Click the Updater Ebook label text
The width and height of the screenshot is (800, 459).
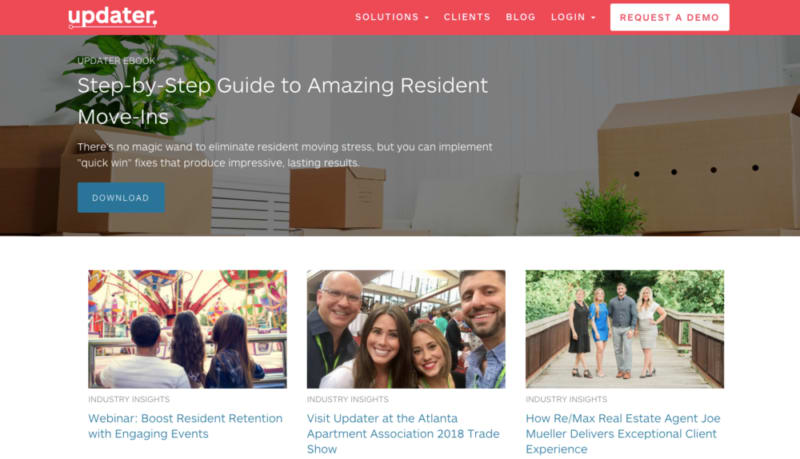click(116, 61)
